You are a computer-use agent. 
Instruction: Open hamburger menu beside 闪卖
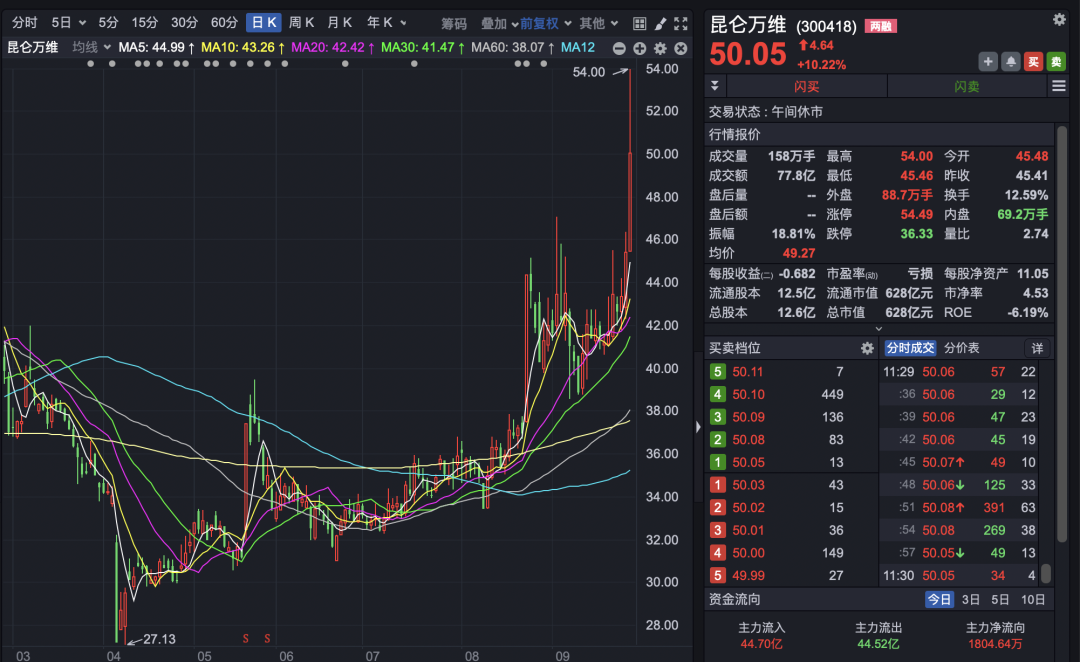click(1059, 85)
